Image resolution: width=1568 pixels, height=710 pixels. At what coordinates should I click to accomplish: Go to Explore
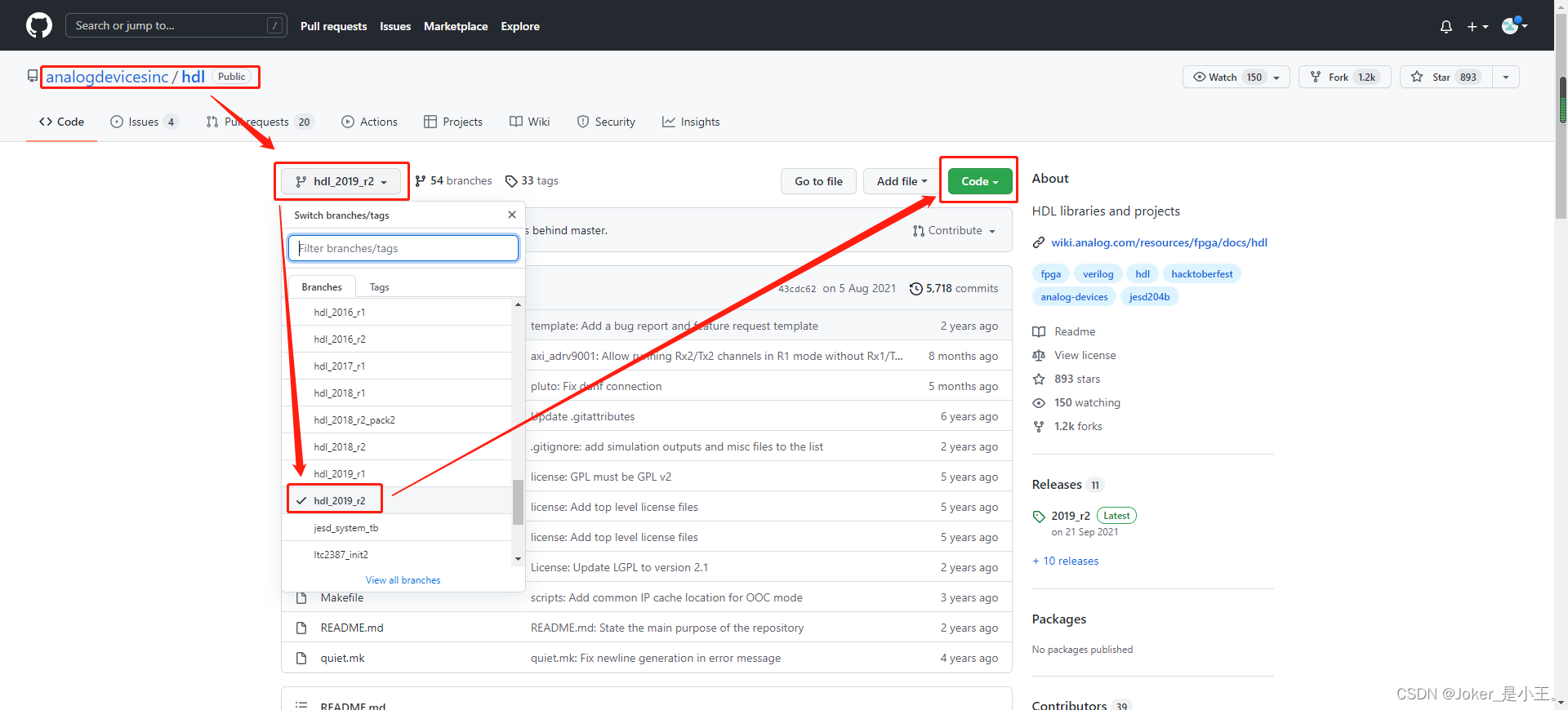[x=520, y=26]
